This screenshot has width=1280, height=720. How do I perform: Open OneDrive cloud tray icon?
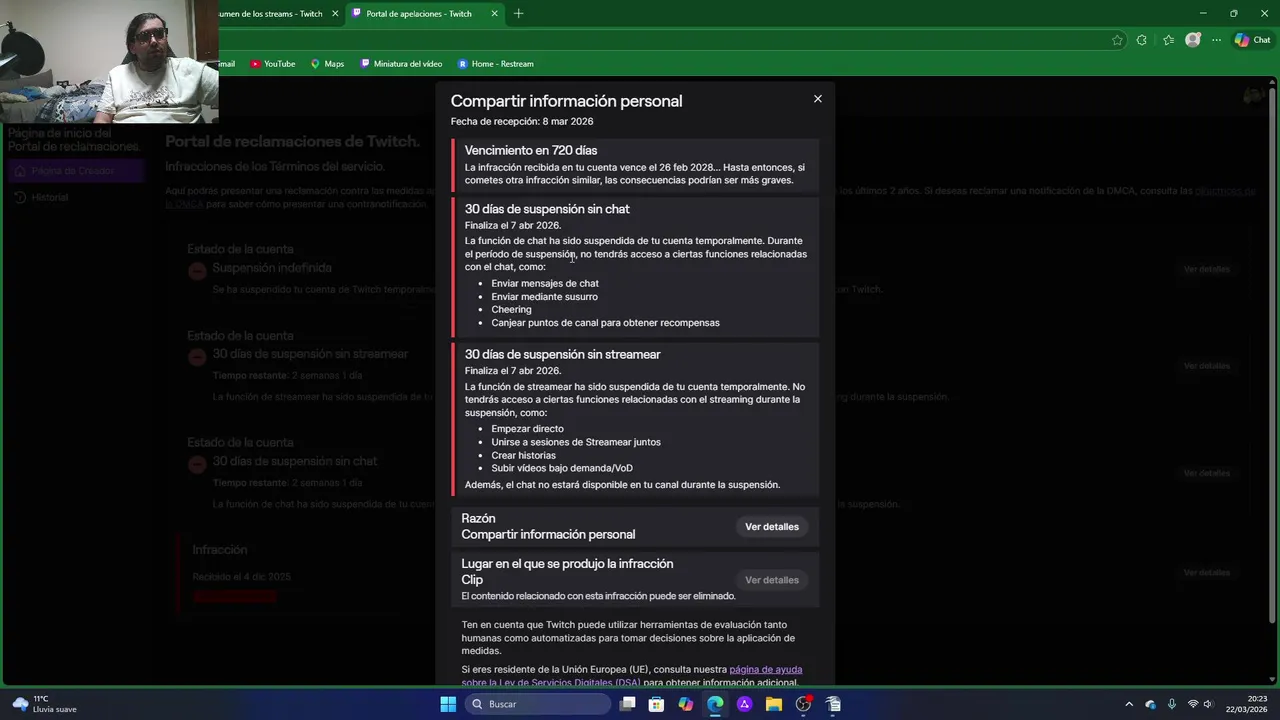pos(1150,704)
